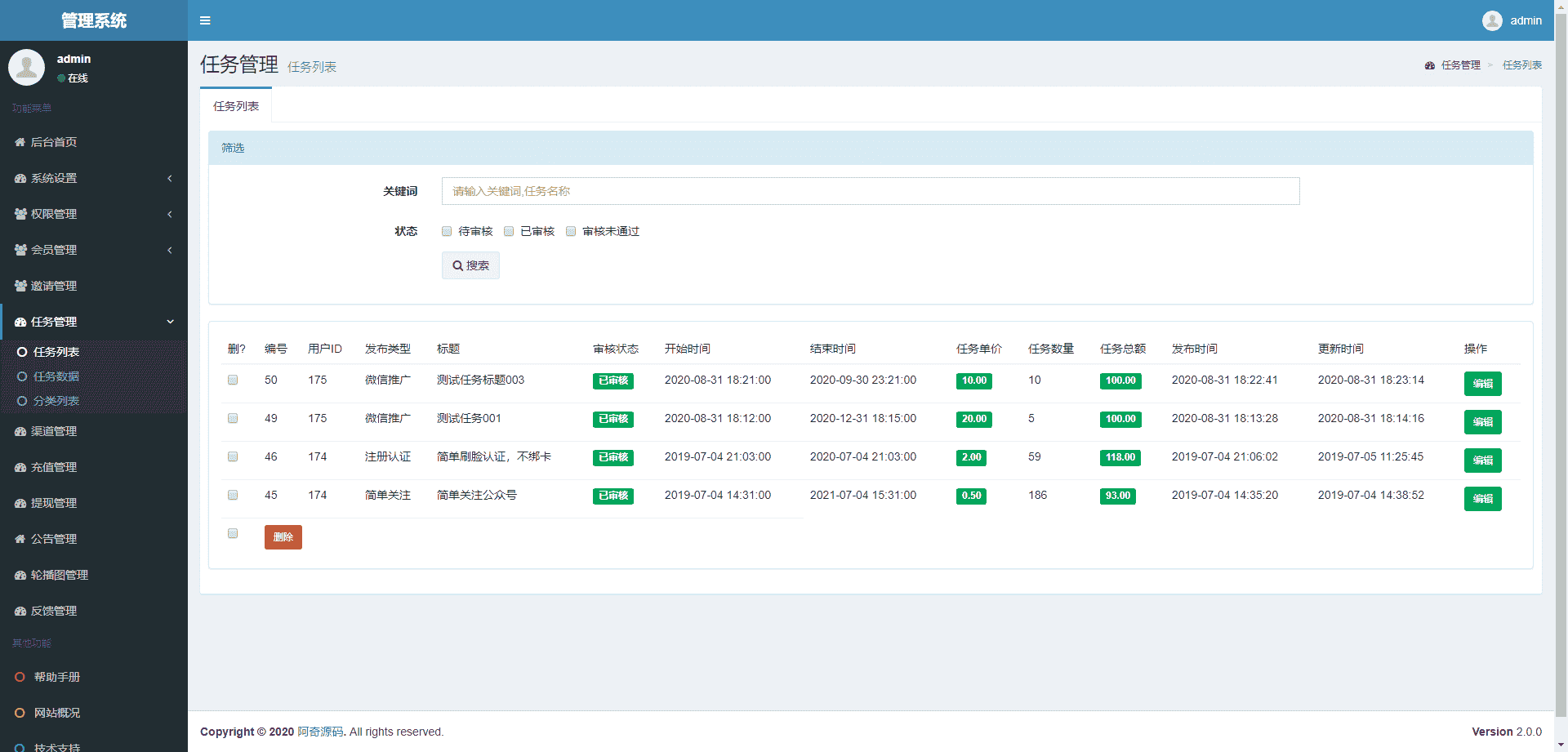The width and height of the screenshot is (1568, 752).
Task: Click the users icon beside 邀请管理
Action: point(20,286)
